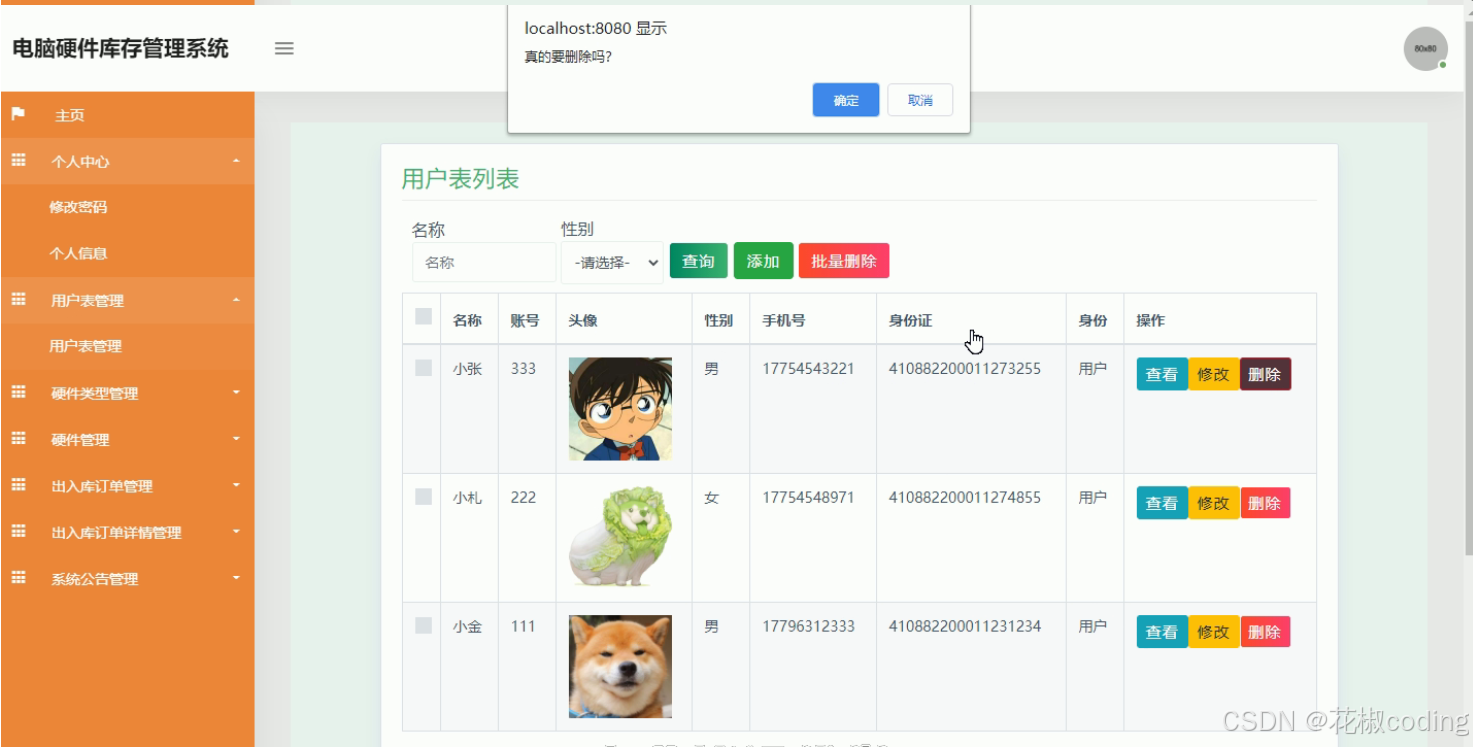Click the 批量删除 button
Screen dimensions: 1473x747
click(x=843, y=260)
